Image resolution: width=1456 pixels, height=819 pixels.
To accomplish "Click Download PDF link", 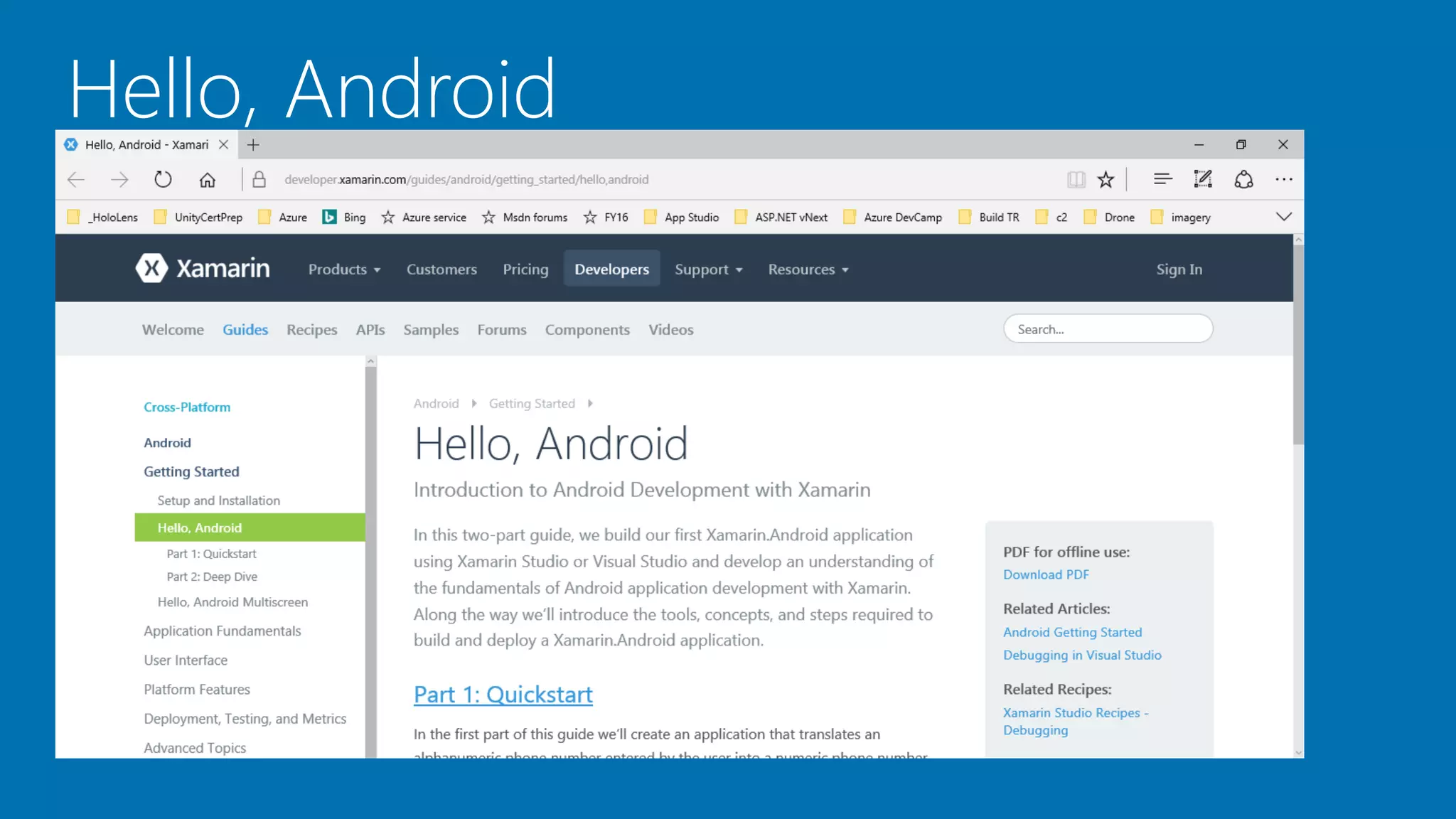I will click(x=1046, y=574).
